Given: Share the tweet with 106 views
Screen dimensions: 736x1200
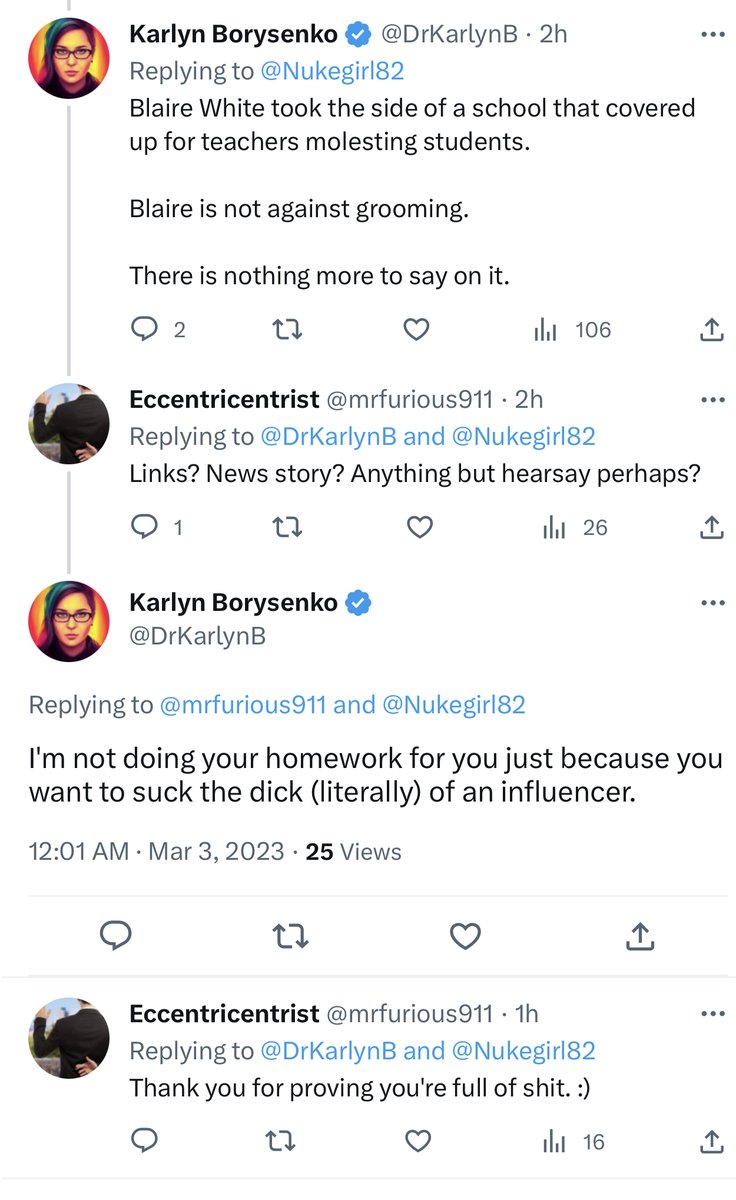Looking at the screenshot, I should point(711,329).
